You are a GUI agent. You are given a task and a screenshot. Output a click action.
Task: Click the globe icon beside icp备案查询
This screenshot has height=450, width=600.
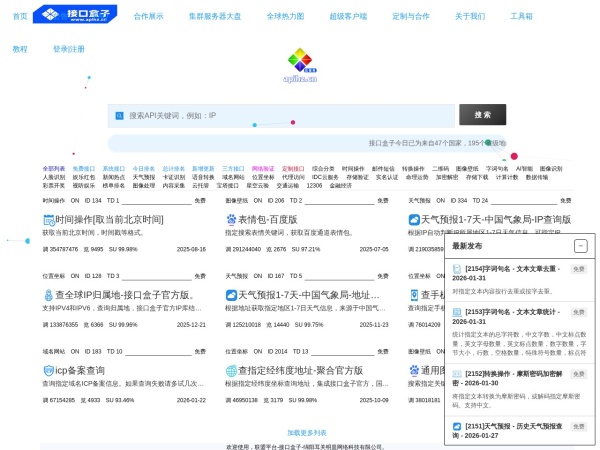(48, 370)
